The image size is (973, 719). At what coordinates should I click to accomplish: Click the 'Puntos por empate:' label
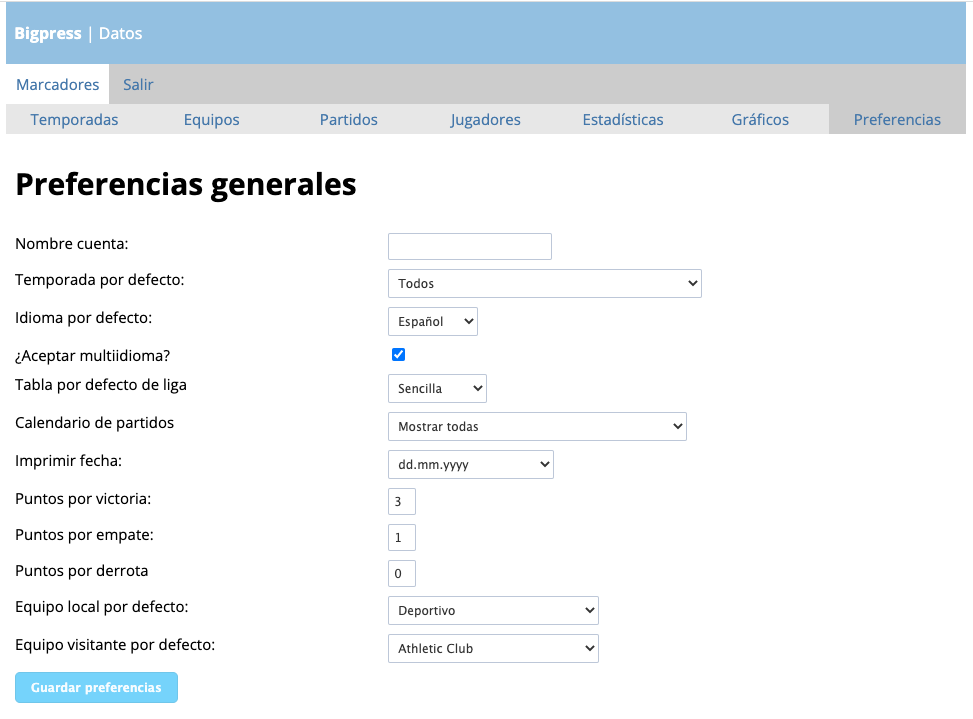[84, 535]
